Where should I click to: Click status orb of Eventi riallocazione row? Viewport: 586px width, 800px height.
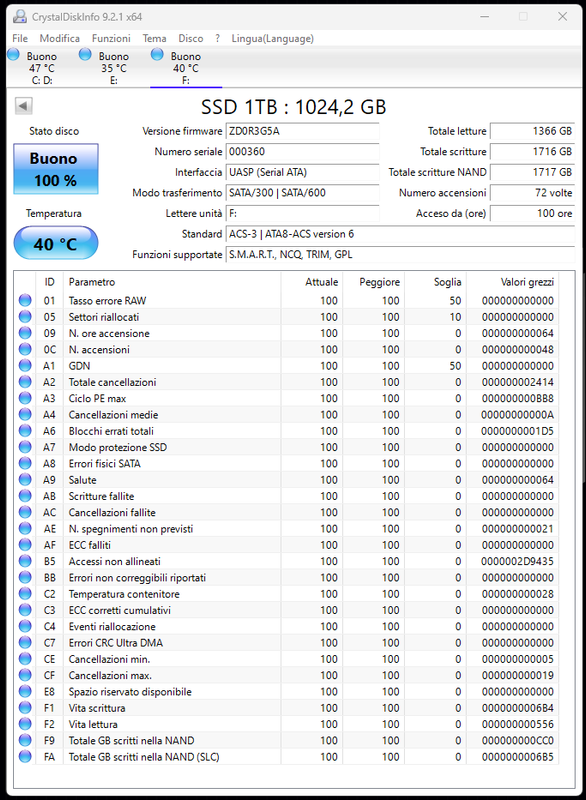pyautogui.click(x=25, y=627)
